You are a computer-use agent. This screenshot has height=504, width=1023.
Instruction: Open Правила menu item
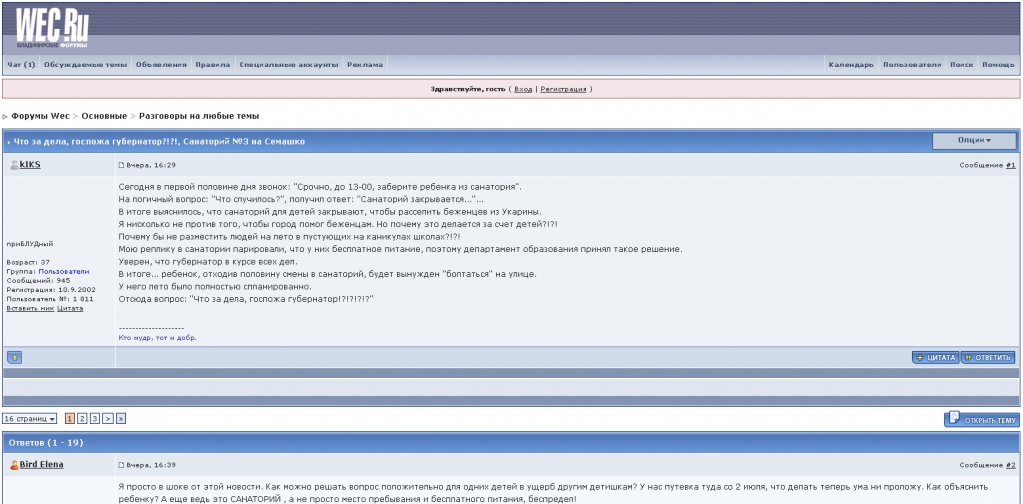(213, 65)
